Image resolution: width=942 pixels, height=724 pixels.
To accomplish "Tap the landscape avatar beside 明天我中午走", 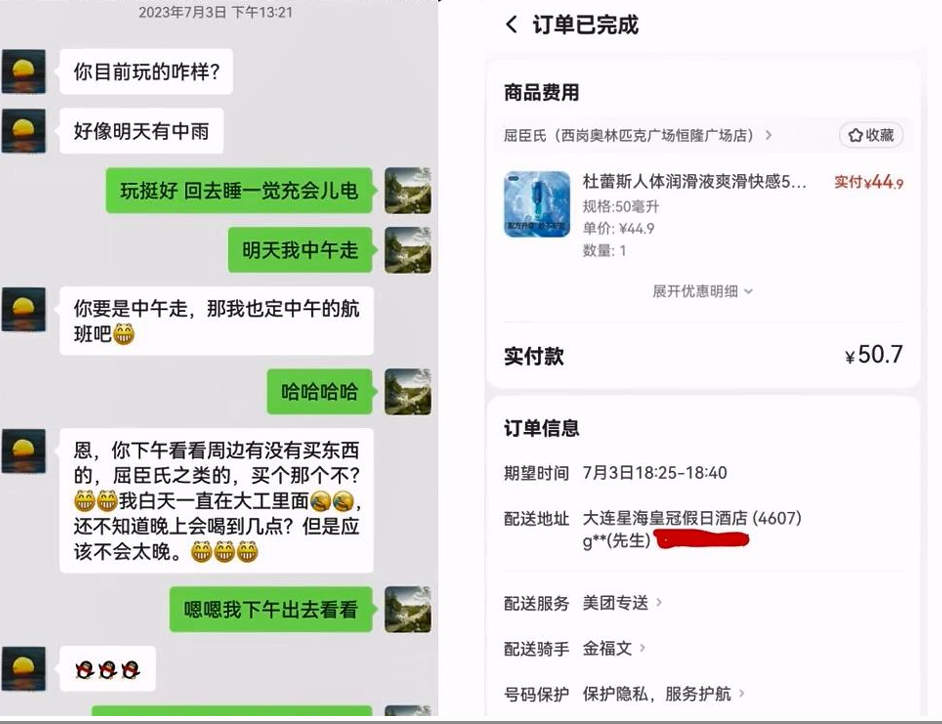I will click(408, 250).
